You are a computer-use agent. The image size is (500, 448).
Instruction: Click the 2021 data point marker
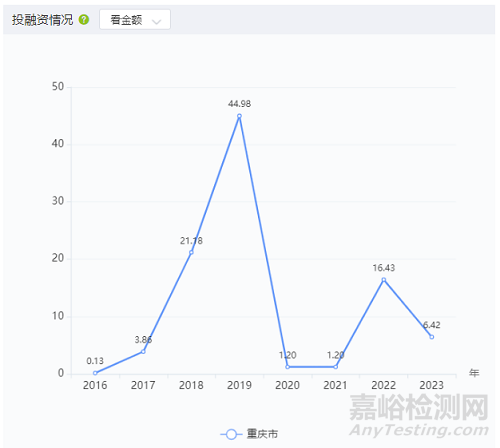(336, 367)
